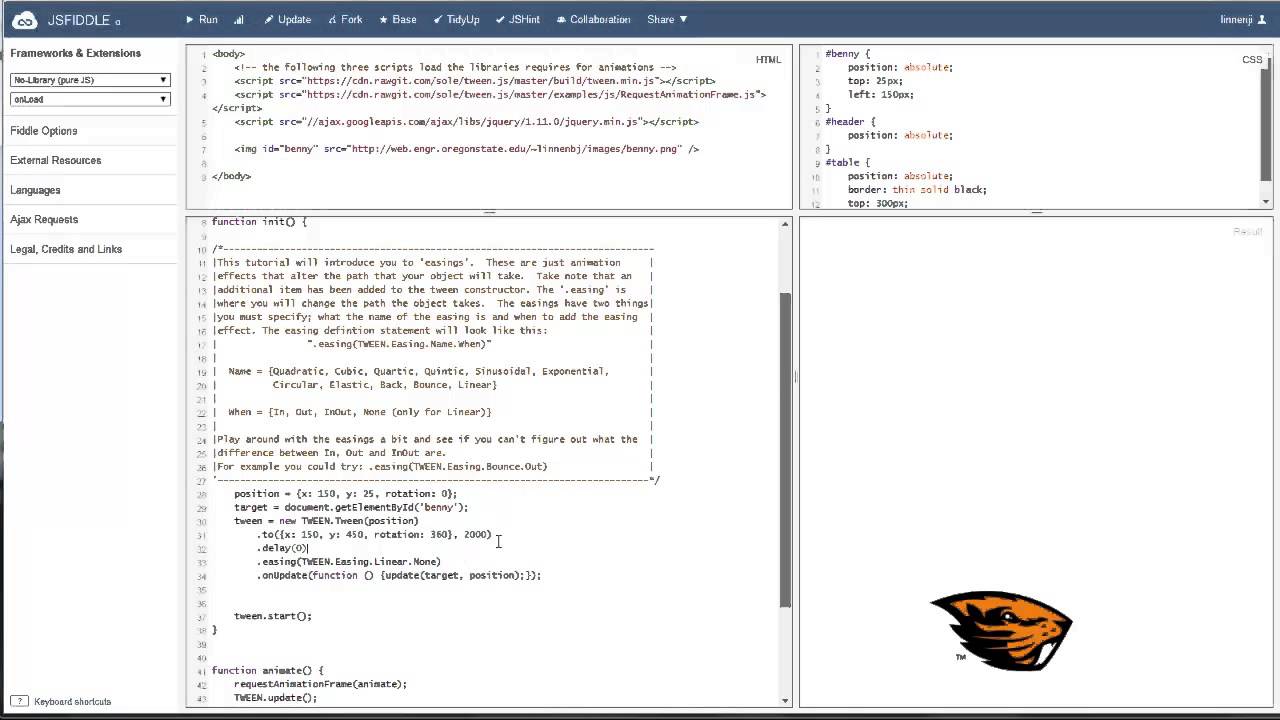Click the tween.start(); line
1280x720 pixels.
click(x=273, y=616)
